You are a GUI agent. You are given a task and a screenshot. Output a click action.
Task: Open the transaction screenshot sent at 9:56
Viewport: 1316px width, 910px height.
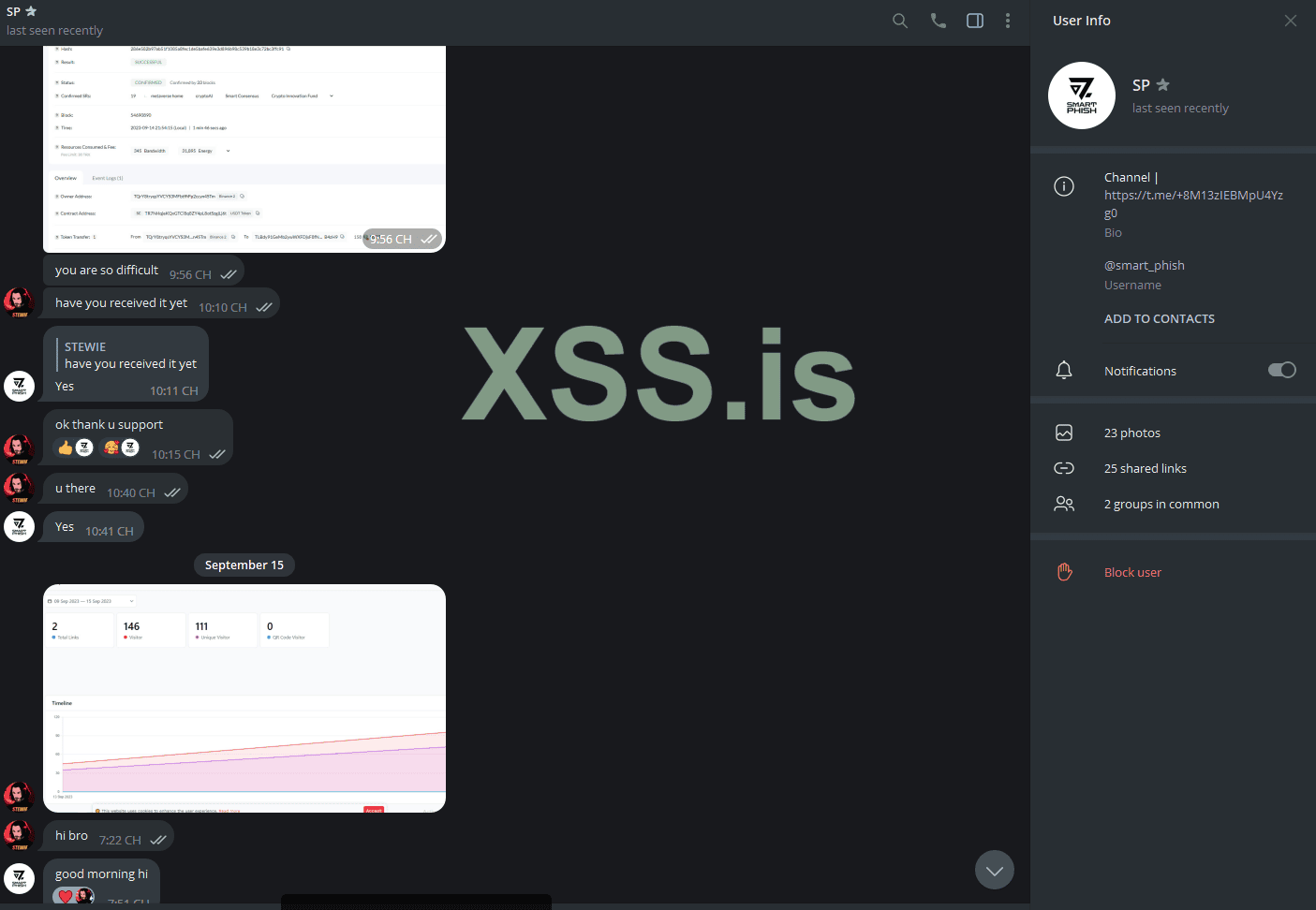244,150
